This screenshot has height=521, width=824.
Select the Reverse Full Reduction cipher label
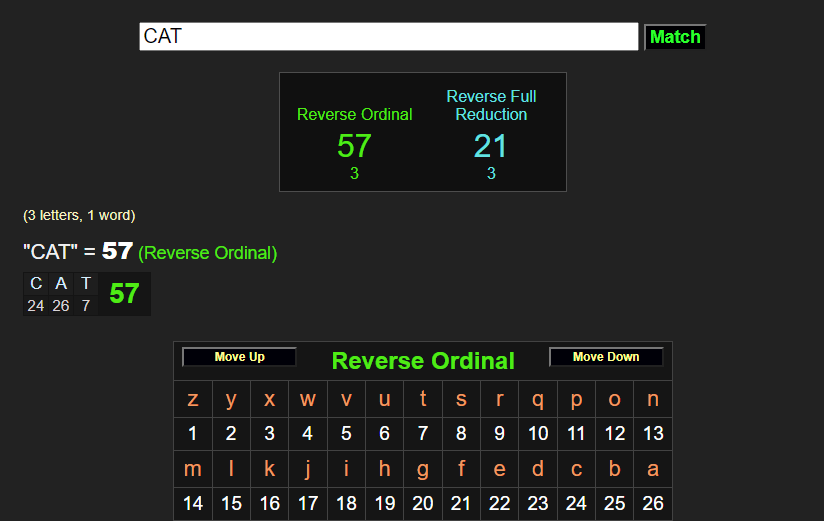[x=491, y=105]
